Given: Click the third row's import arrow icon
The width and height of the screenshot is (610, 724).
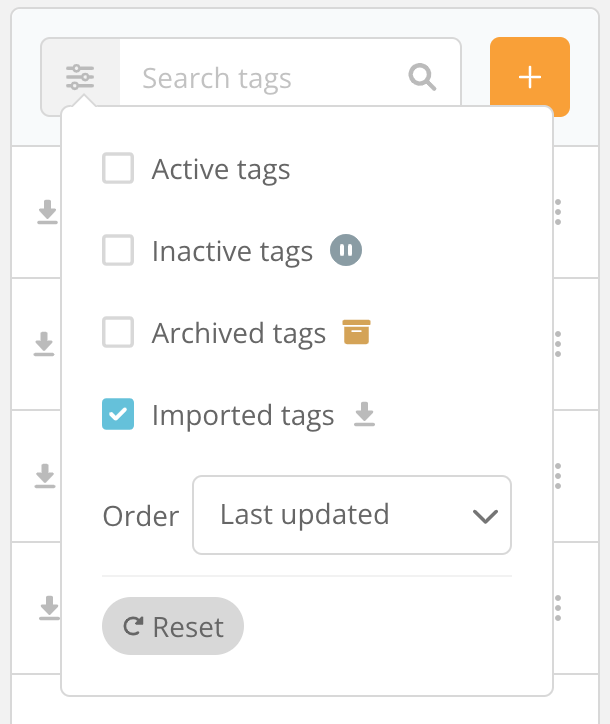Looking at the screenshot, I should click(45, 476).
